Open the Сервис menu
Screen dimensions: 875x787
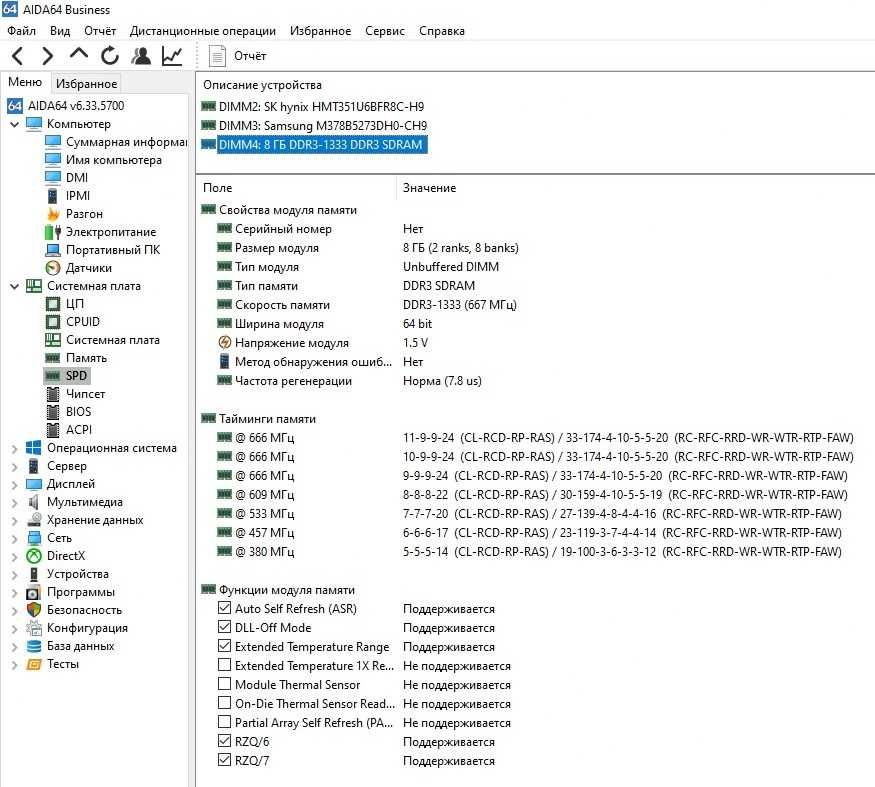pos(385,31)
